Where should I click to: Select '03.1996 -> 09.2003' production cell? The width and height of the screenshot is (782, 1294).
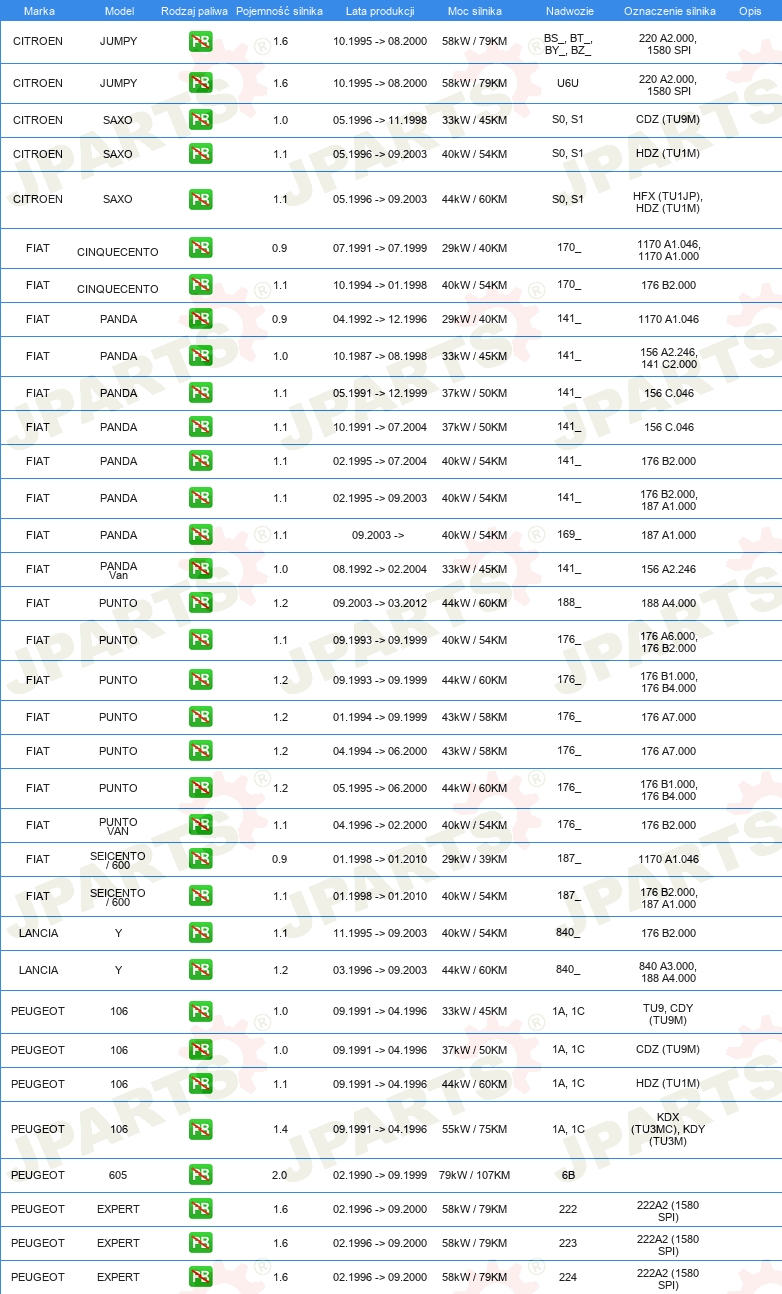coord(380,970)
